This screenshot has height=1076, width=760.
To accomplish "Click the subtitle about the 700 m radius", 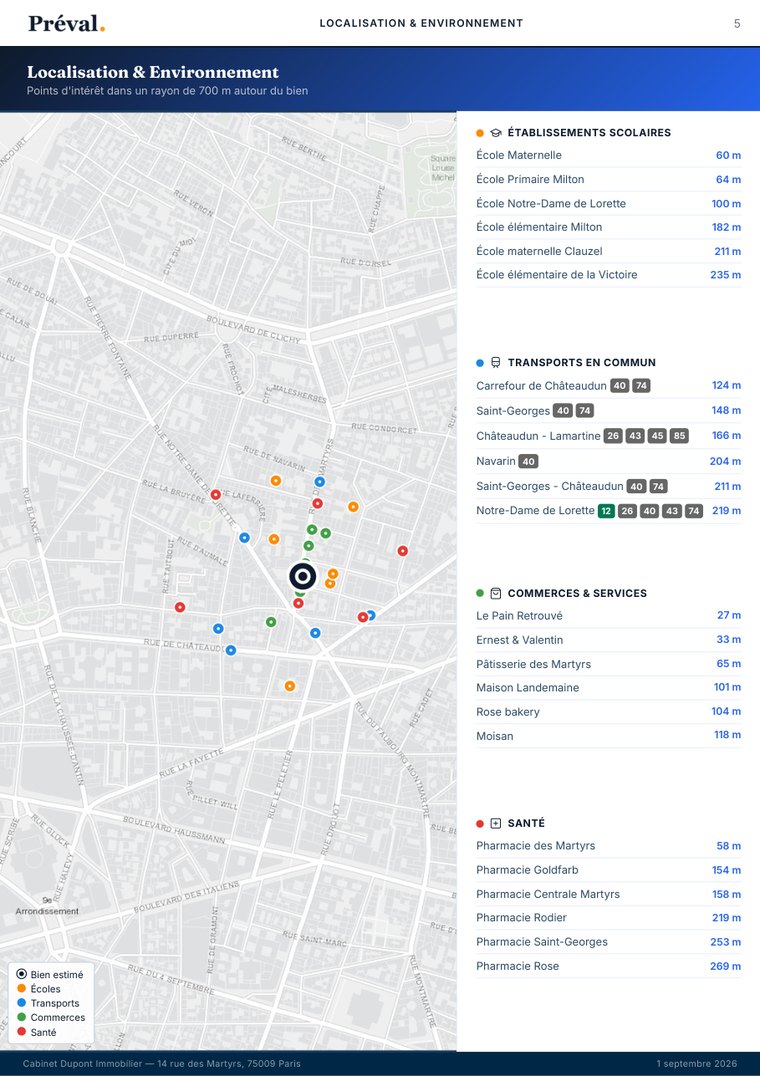I will point(167,91).
